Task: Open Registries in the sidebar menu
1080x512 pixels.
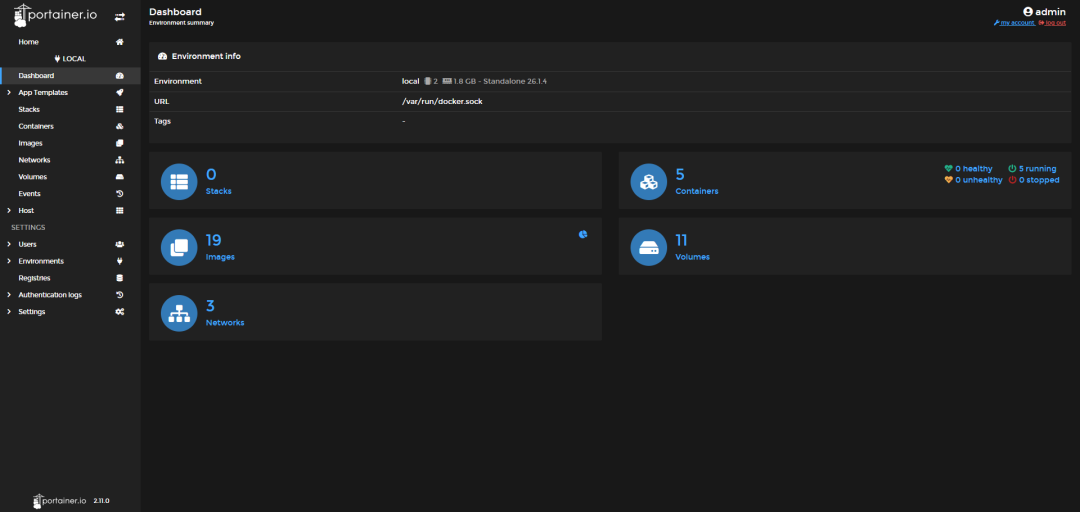Action: pos(34,278)
